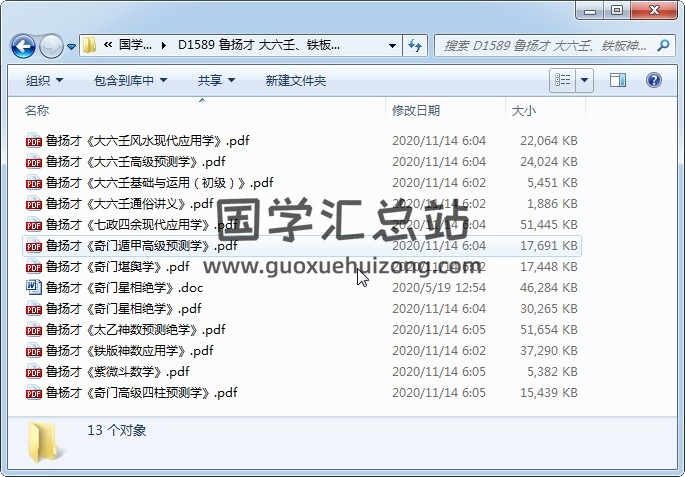Click the 37,290 KB size cell

pos(549,350)
